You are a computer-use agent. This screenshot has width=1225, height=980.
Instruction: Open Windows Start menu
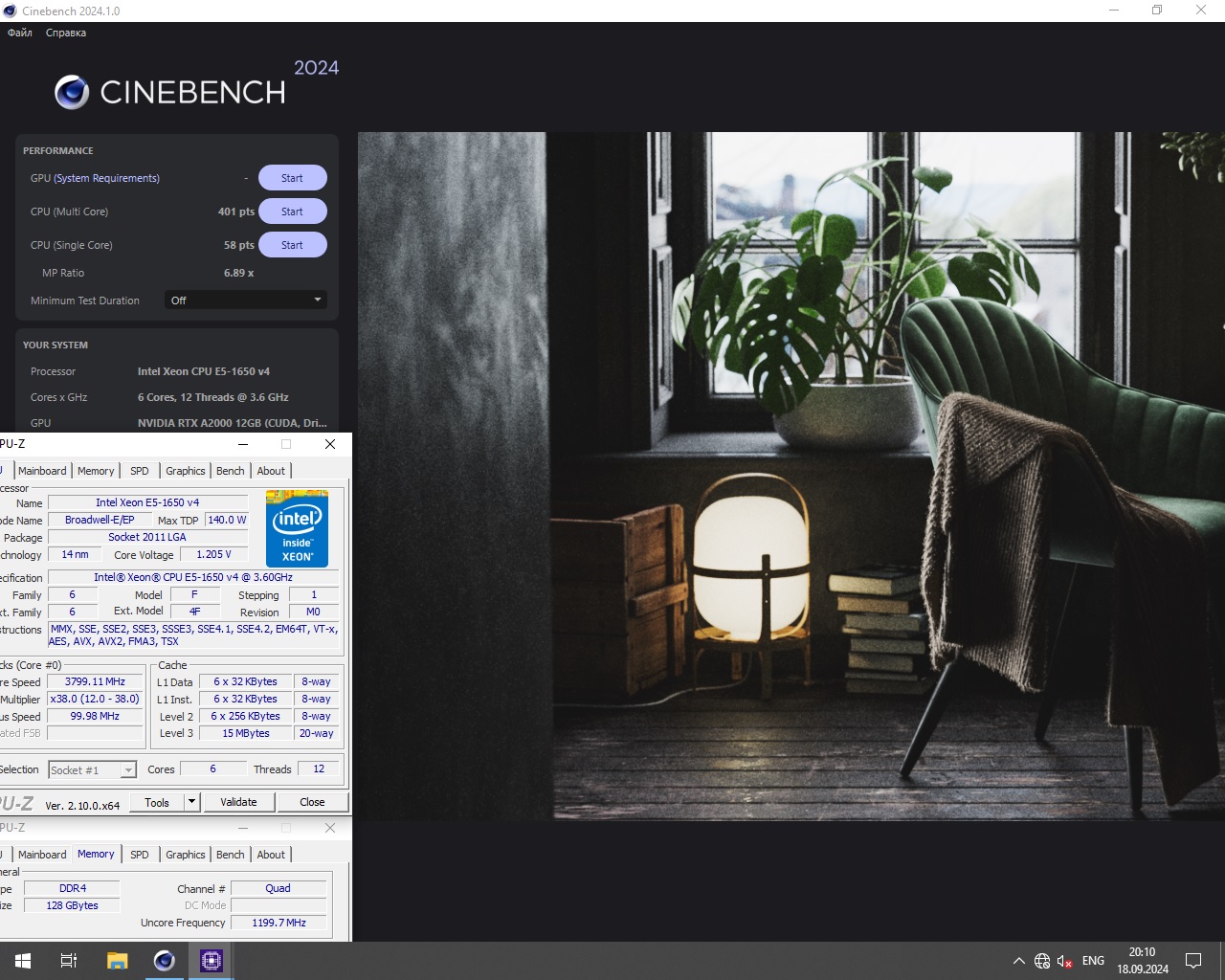[23, 961]
